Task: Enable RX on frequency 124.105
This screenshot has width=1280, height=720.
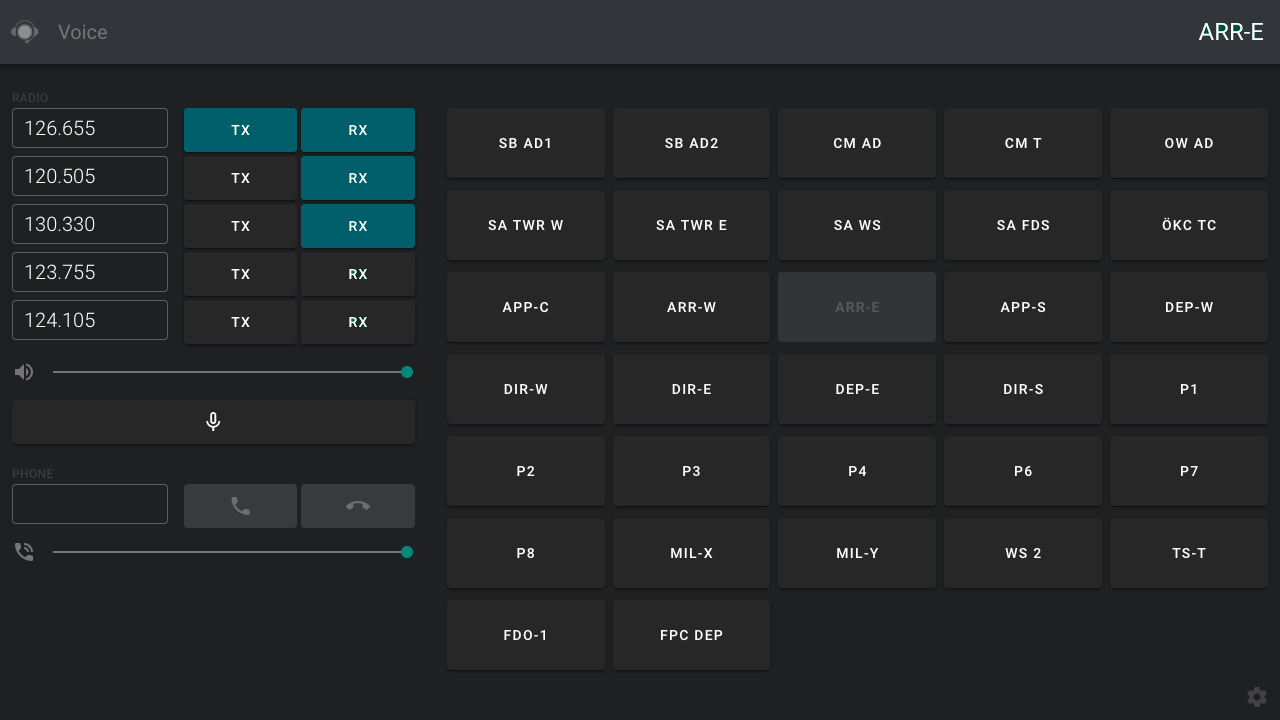Action: click(358, 322)
